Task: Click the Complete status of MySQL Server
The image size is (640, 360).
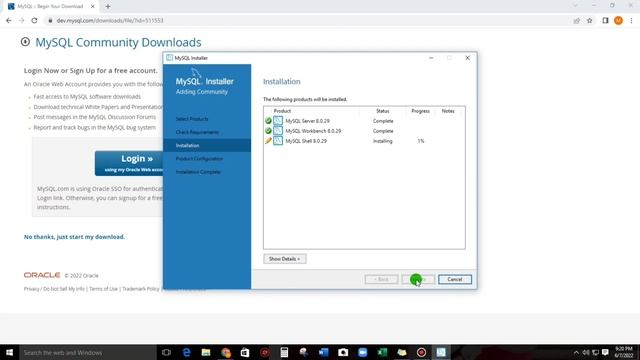Action: pyautogui.click(x=383, y=121)
